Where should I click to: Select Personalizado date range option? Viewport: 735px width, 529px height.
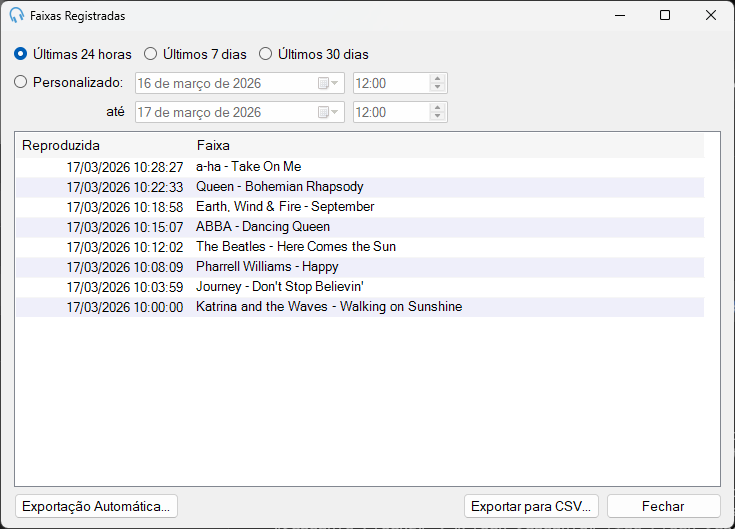click(x=68, y=82)
